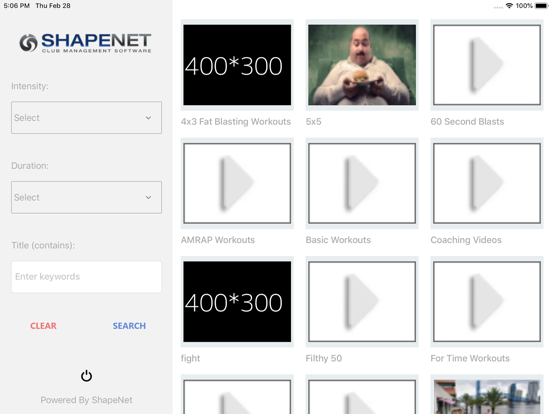This screenshot has height=414, width=552.
Task: Open the fight category thumbnail
Action: 237,301
